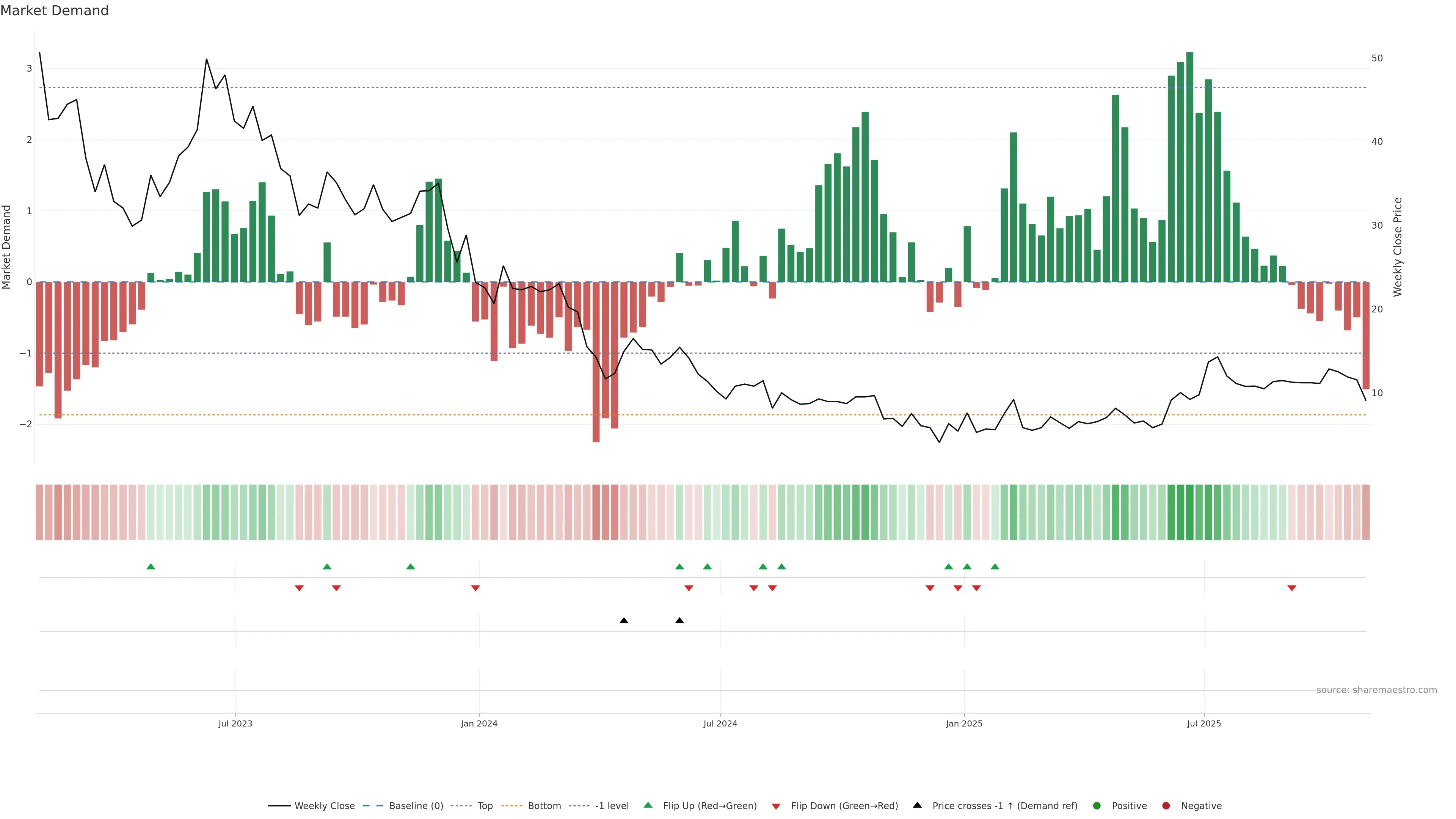Toggle the Top dotted line legend entry
1456x819 pixels.
pyautogui.click(x=485, y=805)
